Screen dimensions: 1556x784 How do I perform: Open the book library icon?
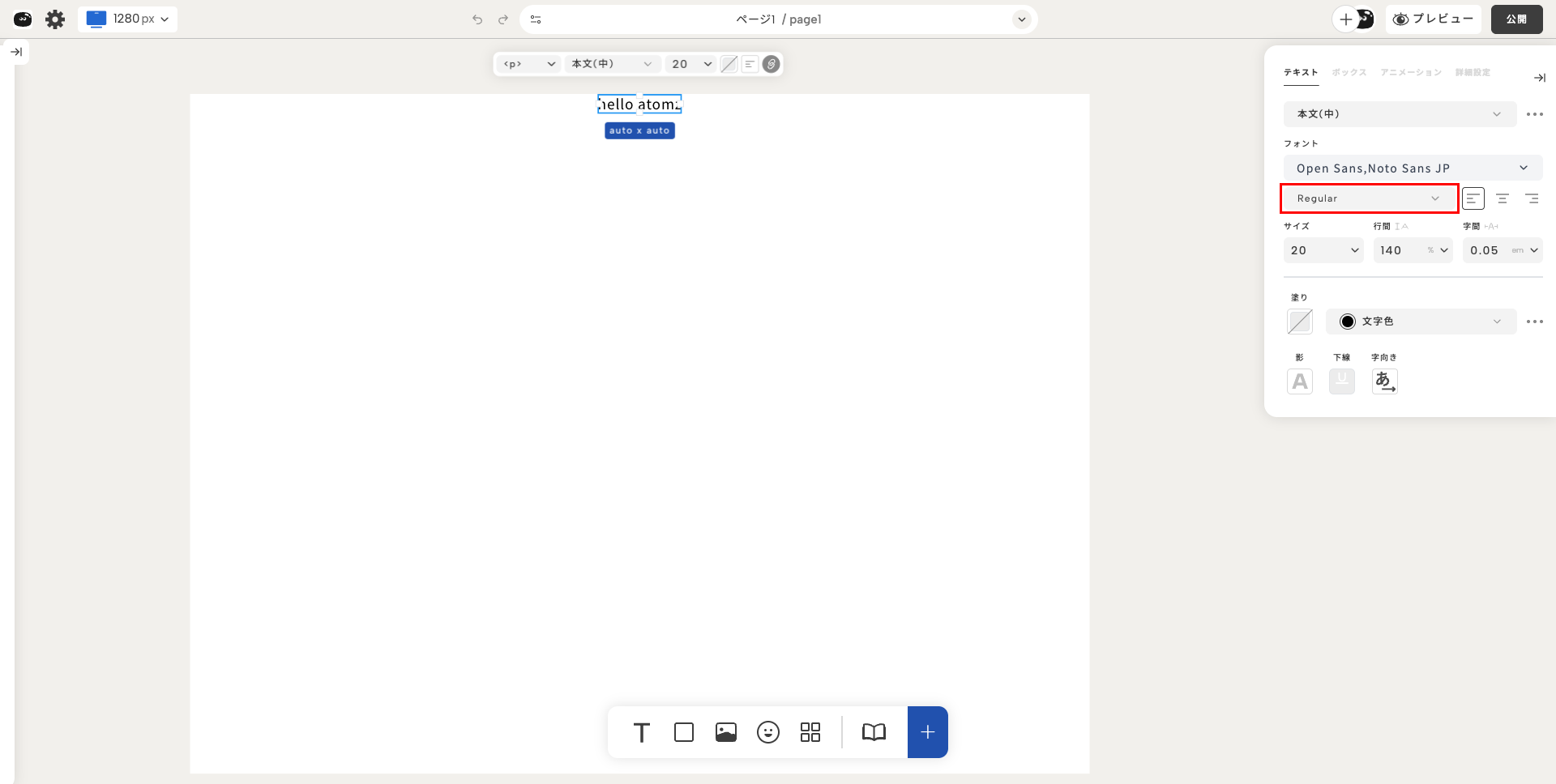[874, 732]
